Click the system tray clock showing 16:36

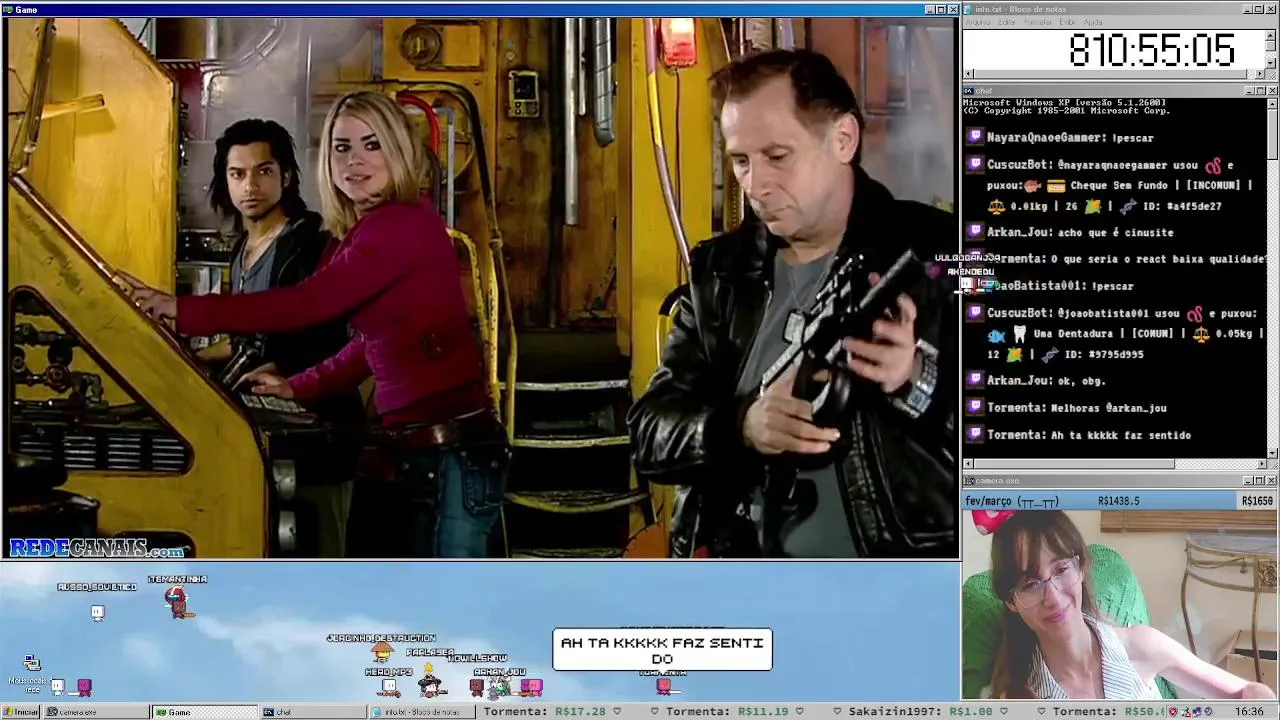click(x=1249, y=712)
